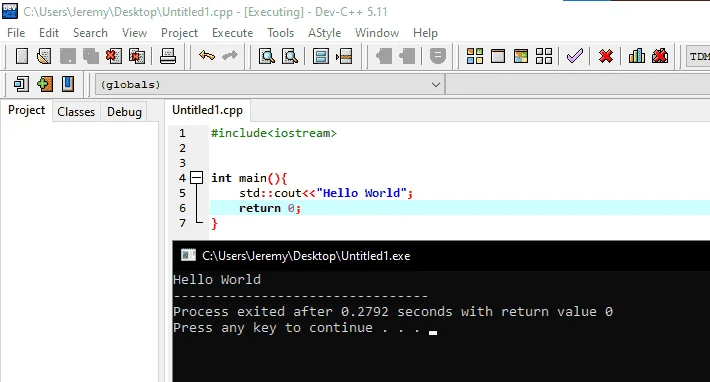Click the greyed Project options icon
Image resolution: width=710 pixels, height=382 pixels.
coord(437,56)
